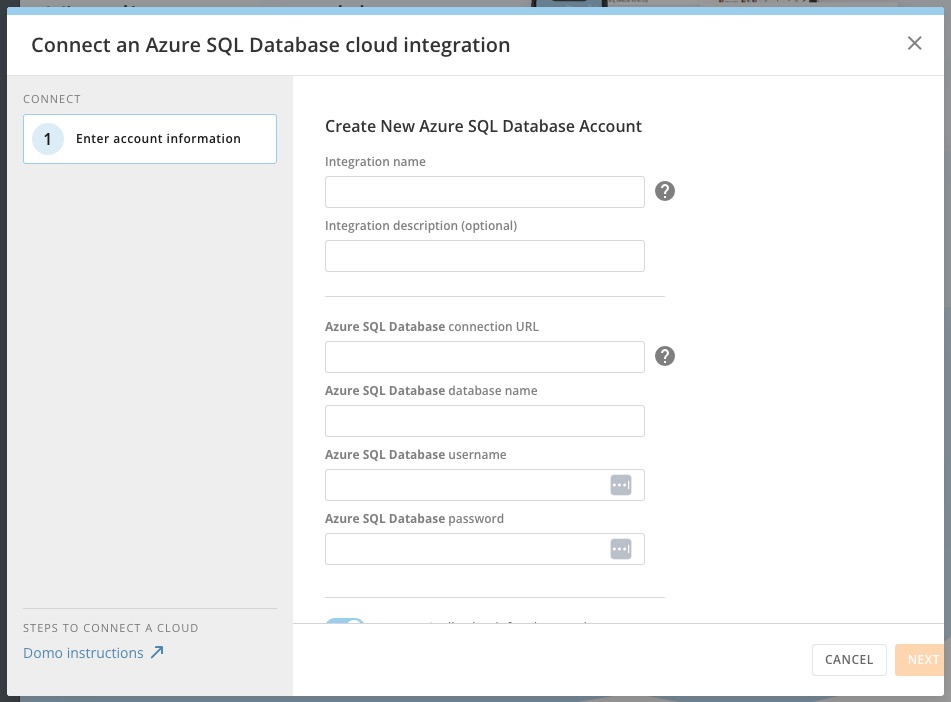Toggle the switch at the form bottom
This screenshot has height=702, width=951.
pos(343,622)
